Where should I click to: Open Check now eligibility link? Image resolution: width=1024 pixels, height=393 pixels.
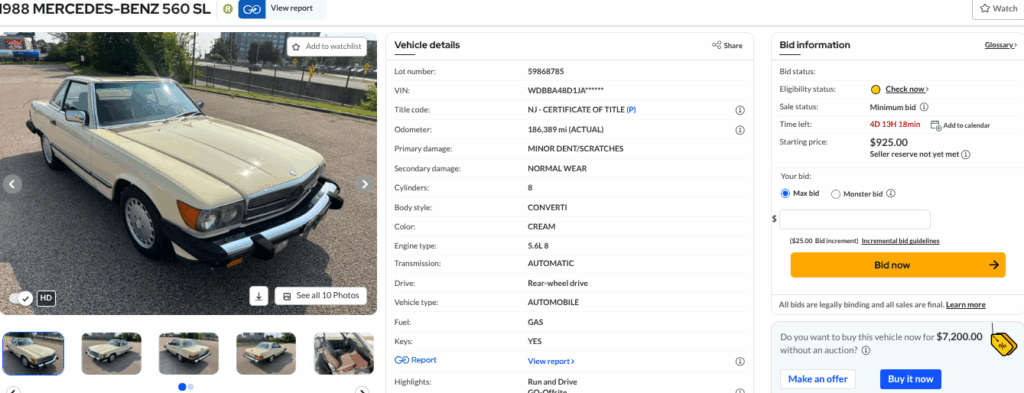click(907, 89)
